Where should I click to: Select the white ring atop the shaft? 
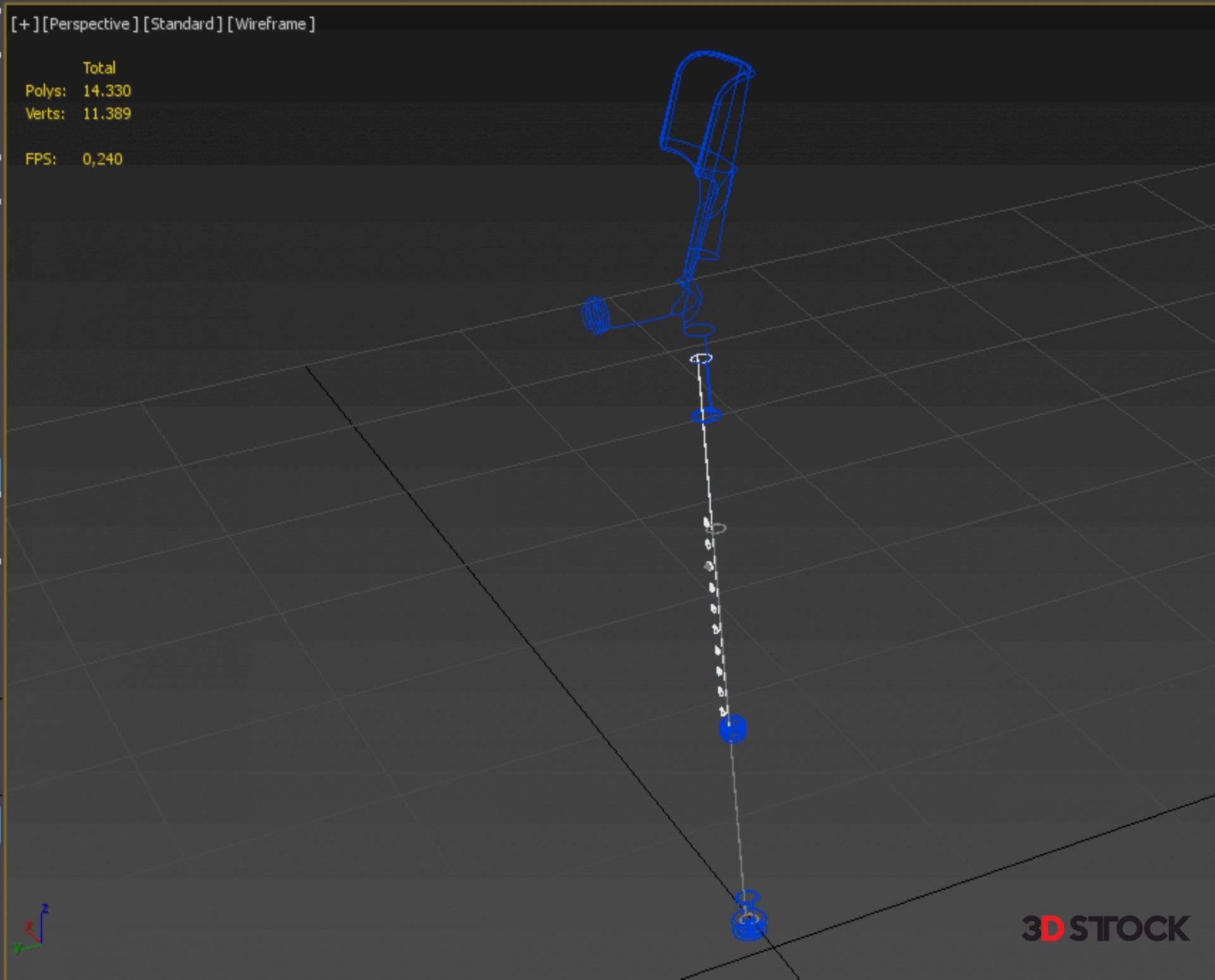(x=701, y=359)
